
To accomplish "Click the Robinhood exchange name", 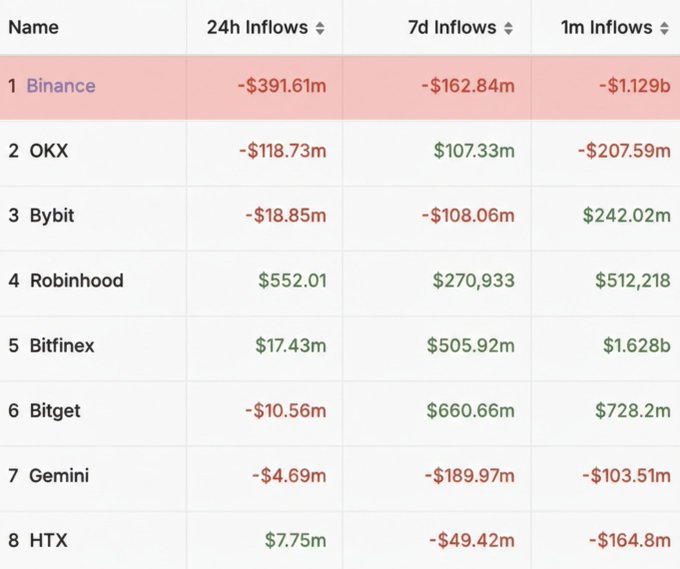I will point(77,281).
